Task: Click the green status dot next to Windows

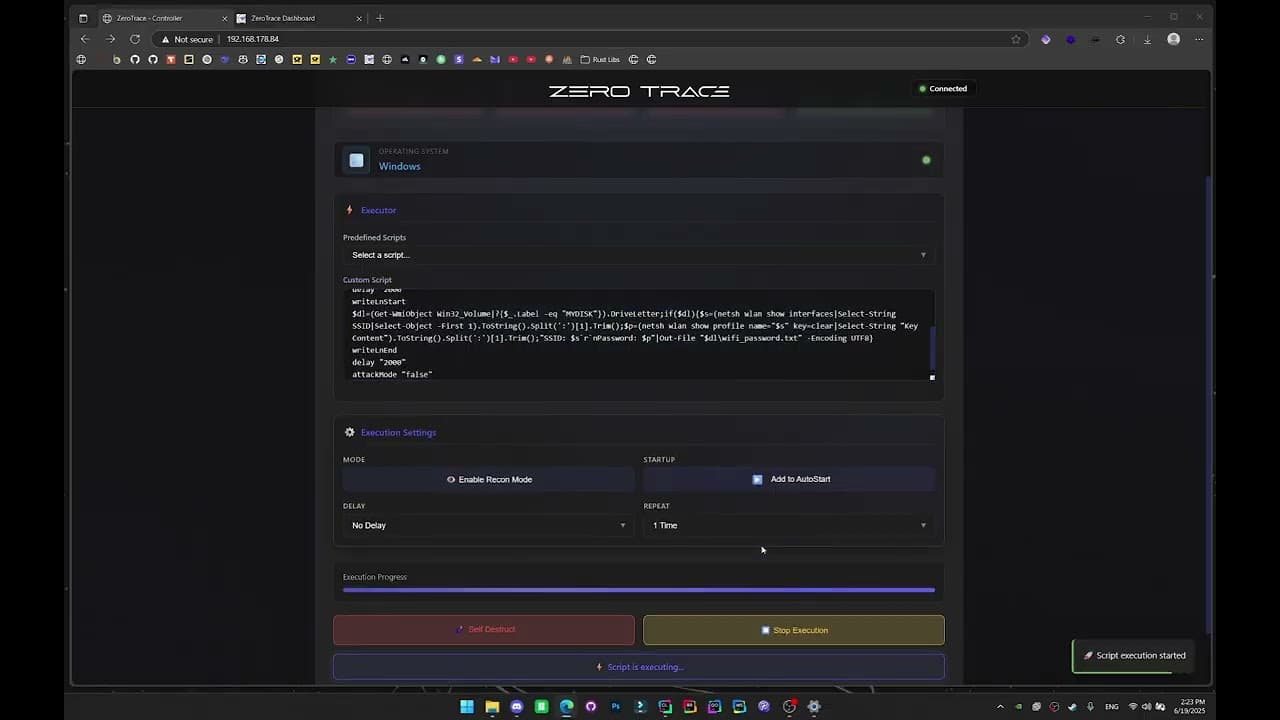Action: [x=926, y=160]
